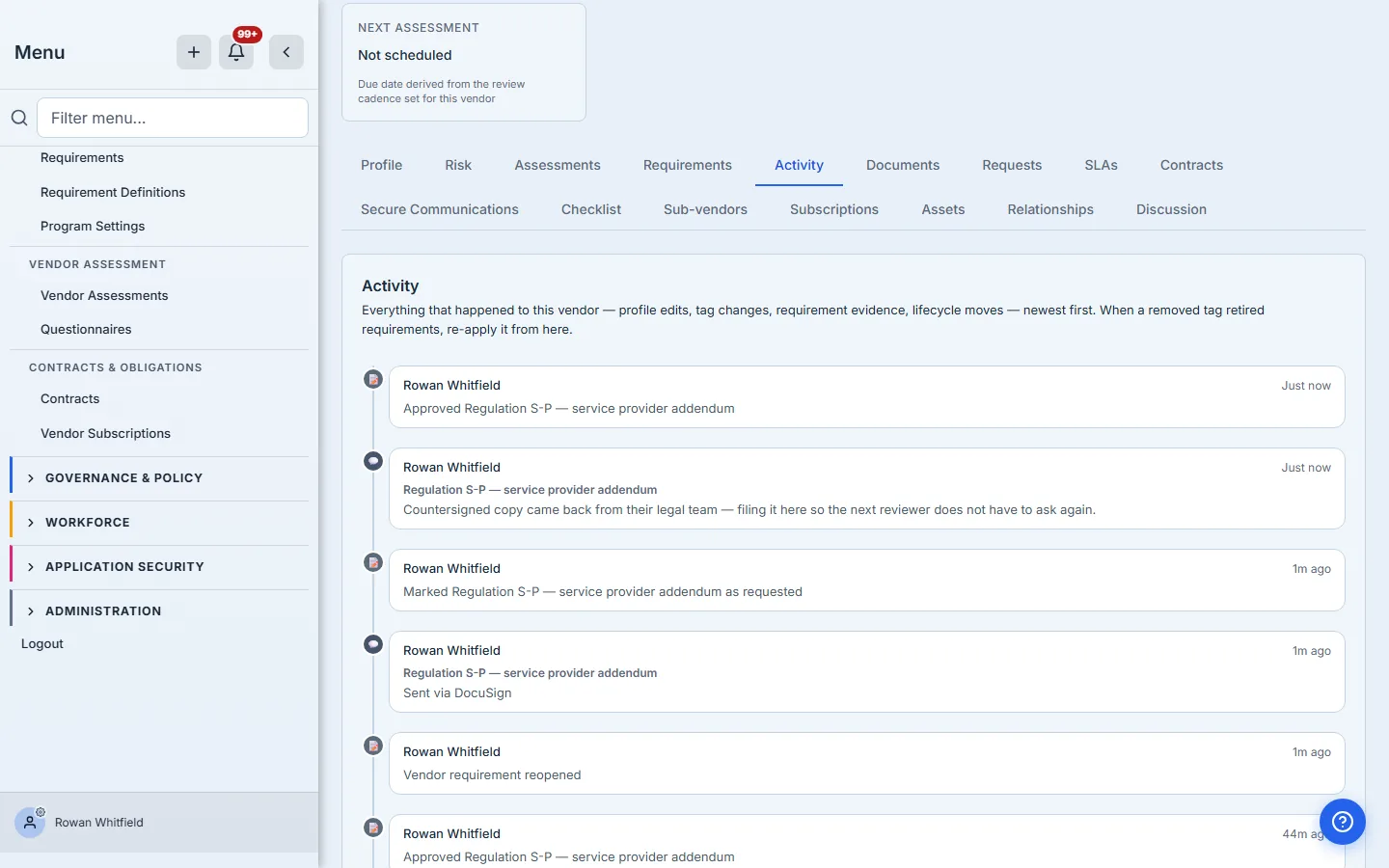Open the Secure Communications tab
This screenshot has height=868, width=1389.
coord(440,209)
